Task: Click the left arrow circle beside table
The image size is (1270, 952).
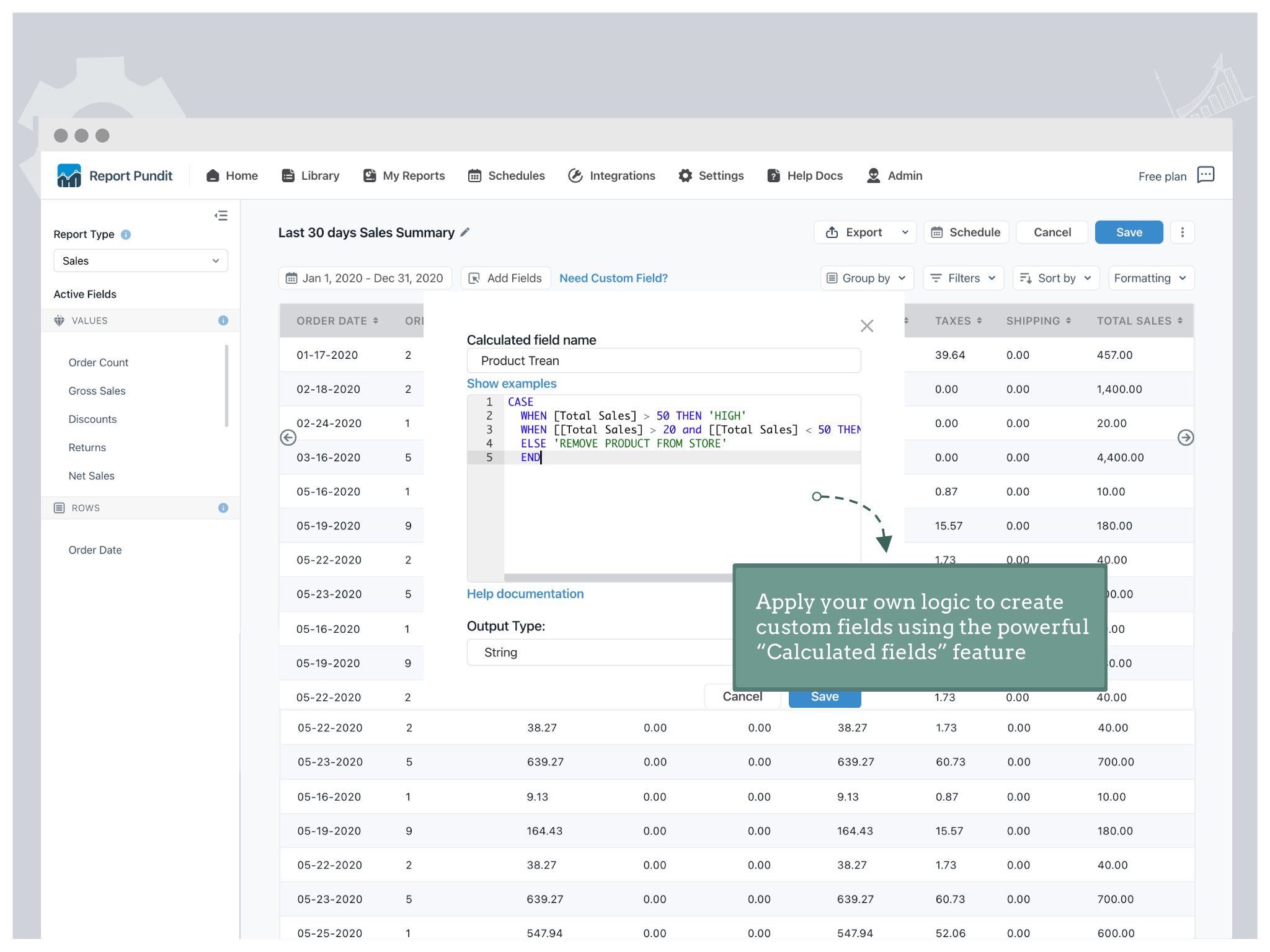Action: [x=288, y=438]
